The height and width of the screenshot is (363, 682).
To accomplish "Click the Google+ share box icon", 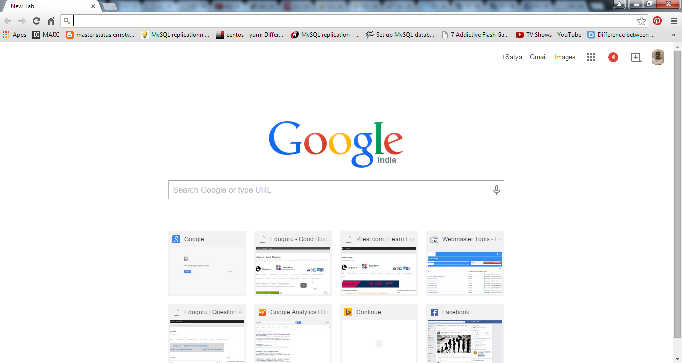I will tap(635, 57).
